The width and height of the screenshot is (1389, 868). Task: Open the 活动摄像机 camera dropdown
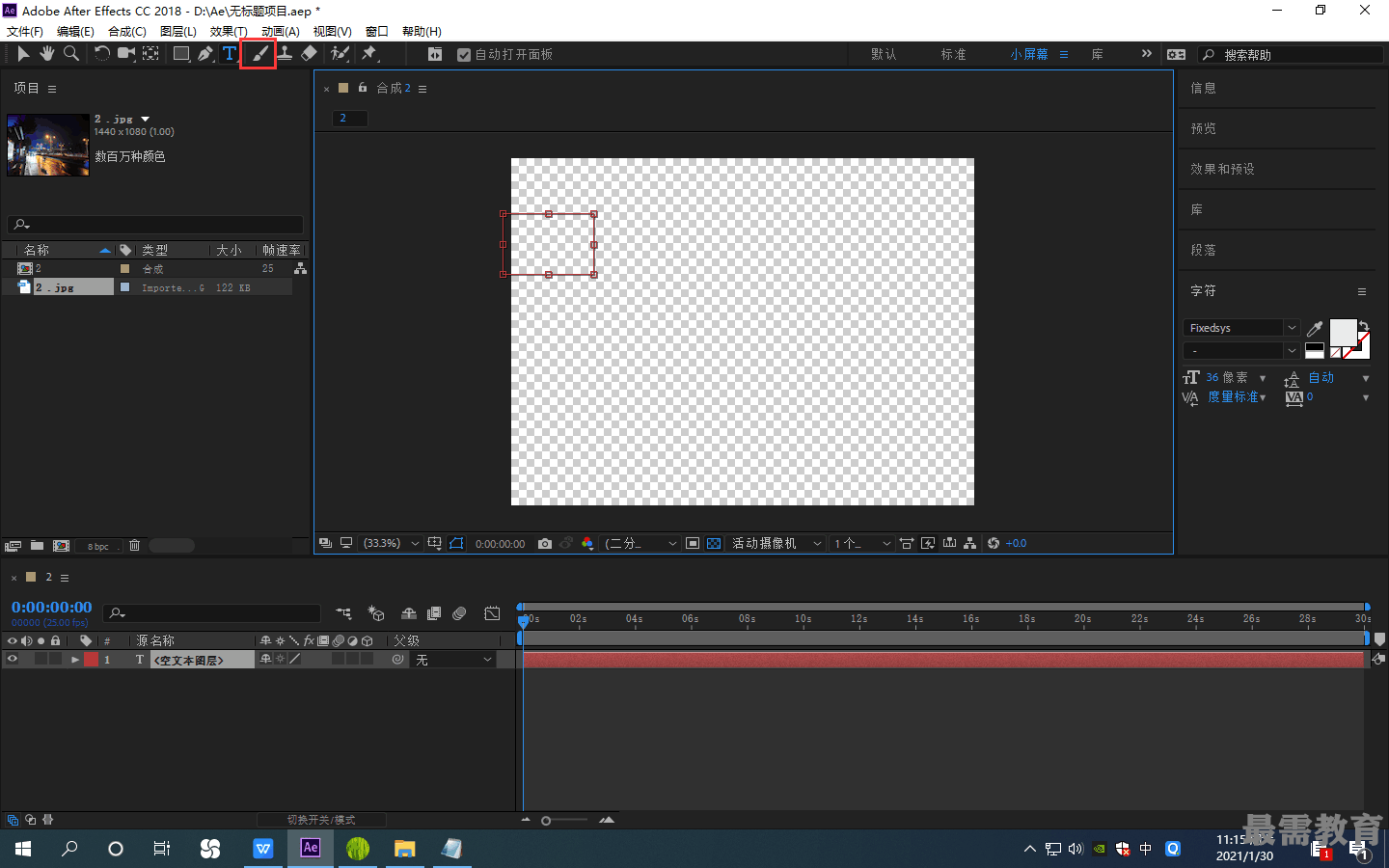point(776,544)
